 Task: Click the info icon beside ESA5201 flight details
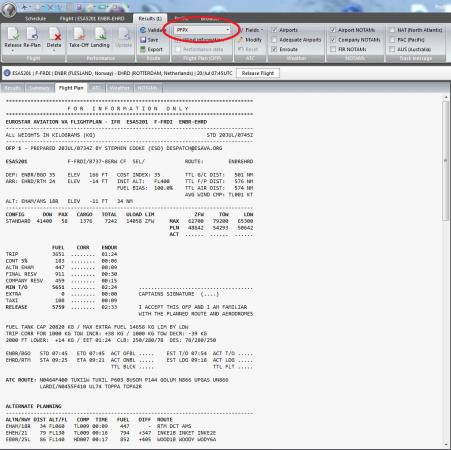[7, 73]
